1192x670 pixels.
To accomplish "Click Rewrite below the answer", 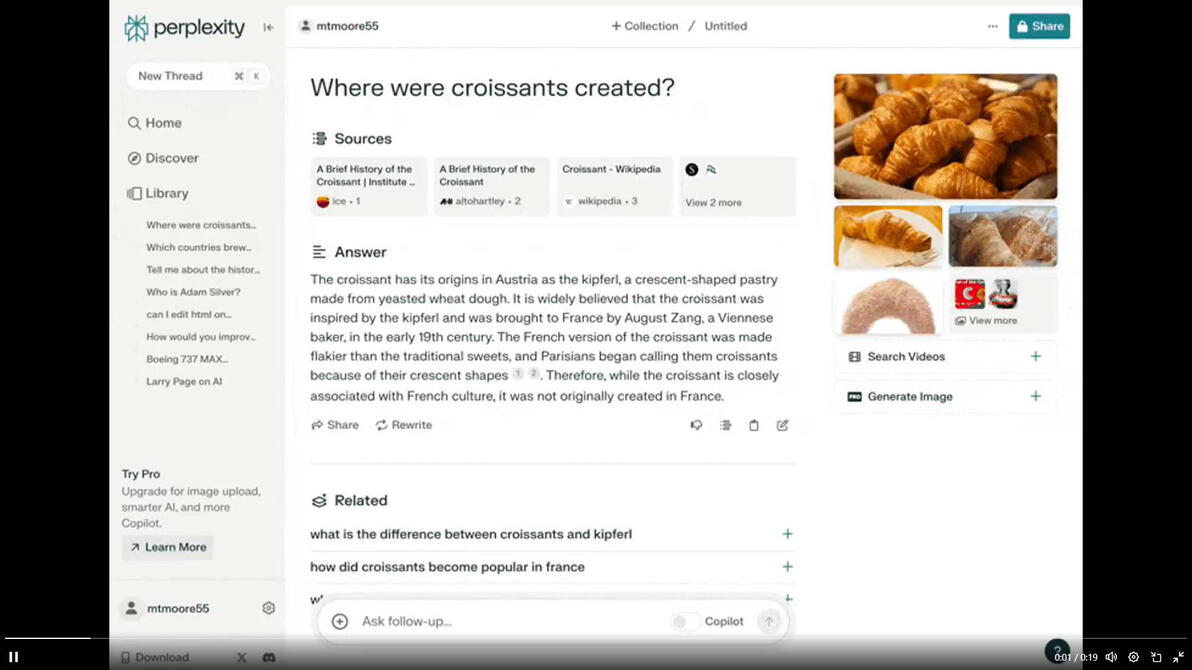I will click(404, 425).
